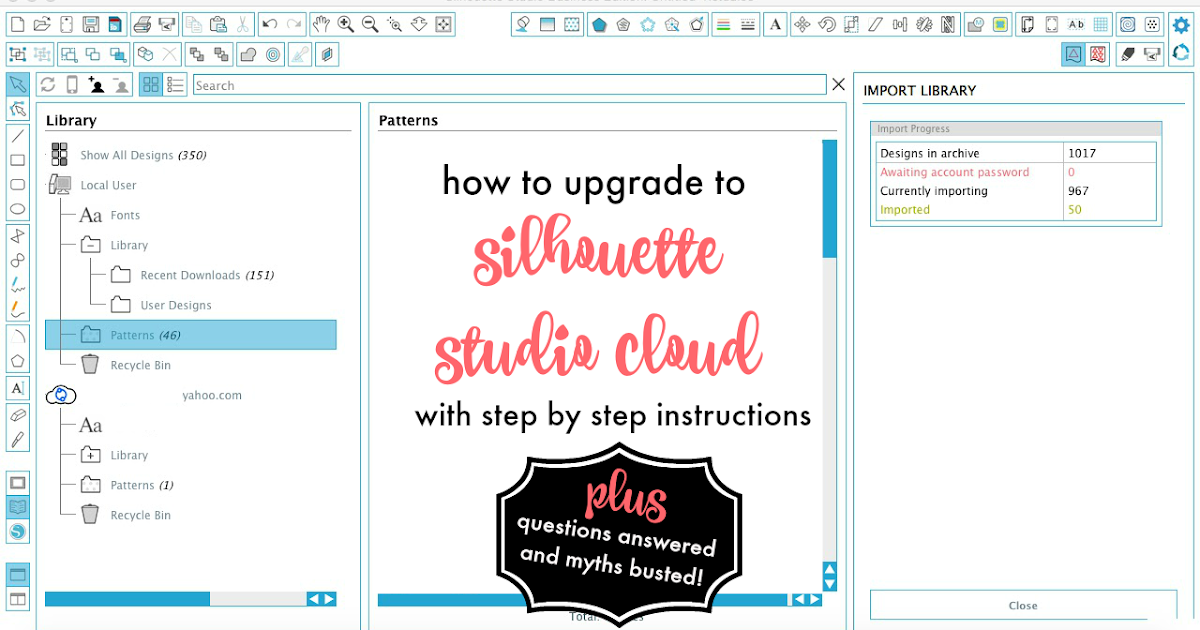Select the Zoom In tool
Screen dimensions: 1200x630
[x=344, y=24]
